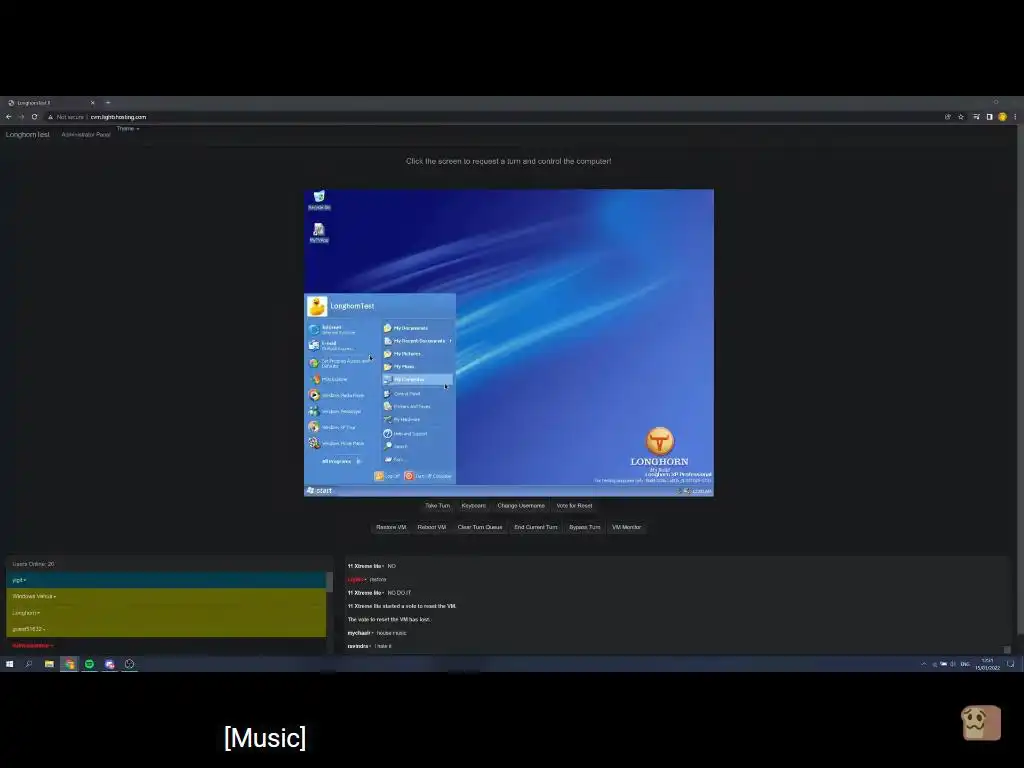
Task: Go back in the browser
Action: 8,117
